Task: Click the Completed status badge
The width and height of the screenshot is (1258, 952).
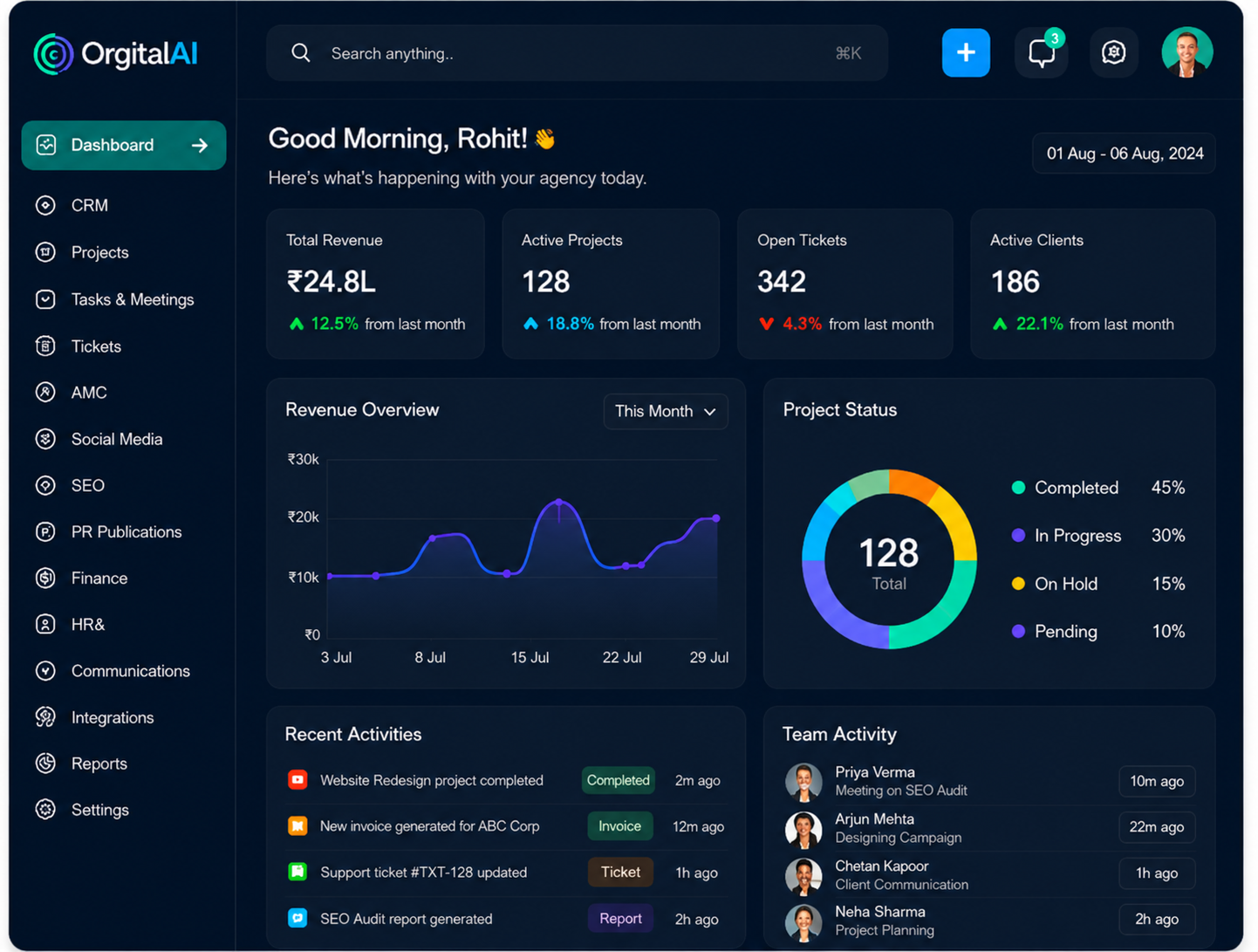Action: coord(618,780)
